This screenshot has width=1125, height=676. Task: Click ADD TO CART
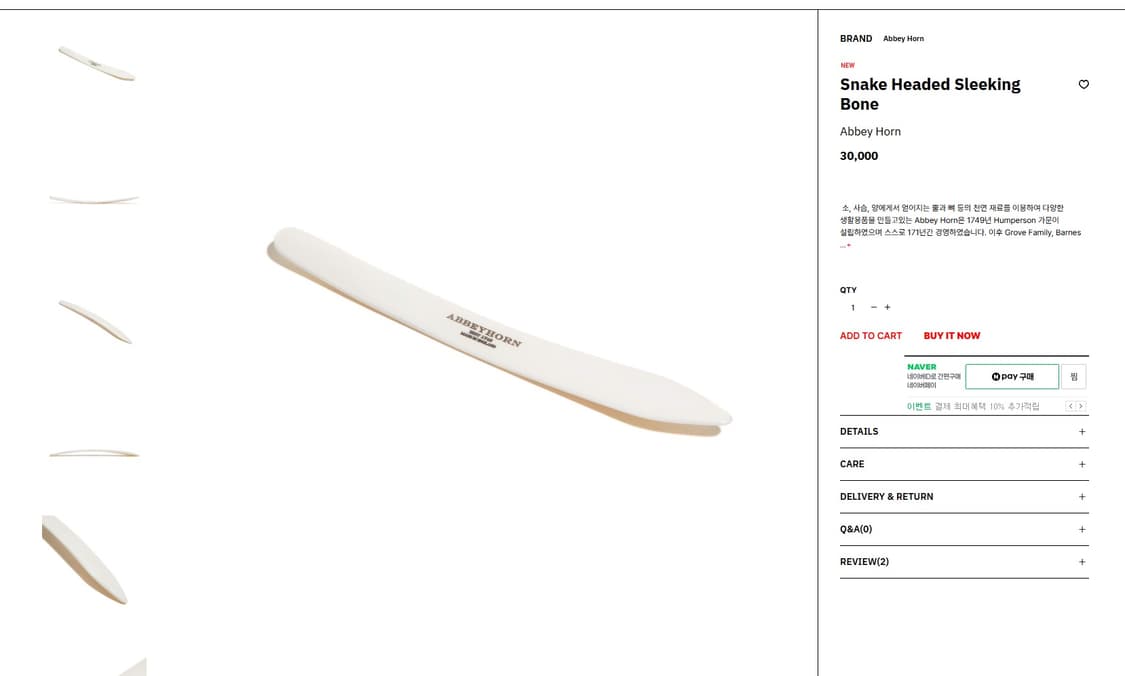[871, 336]
